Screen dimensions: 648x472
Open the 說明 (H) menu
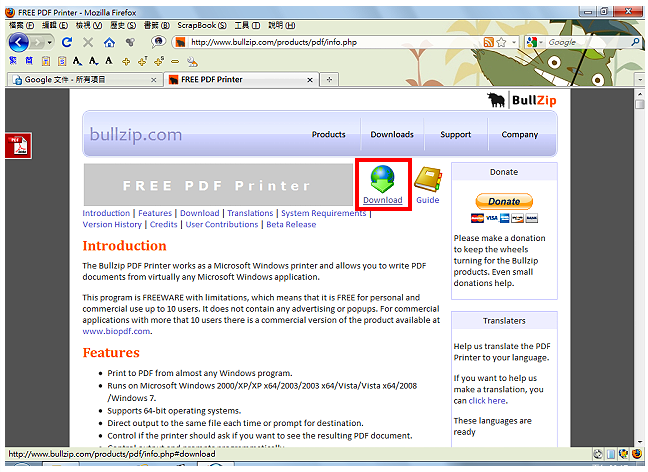coord(281,25)
